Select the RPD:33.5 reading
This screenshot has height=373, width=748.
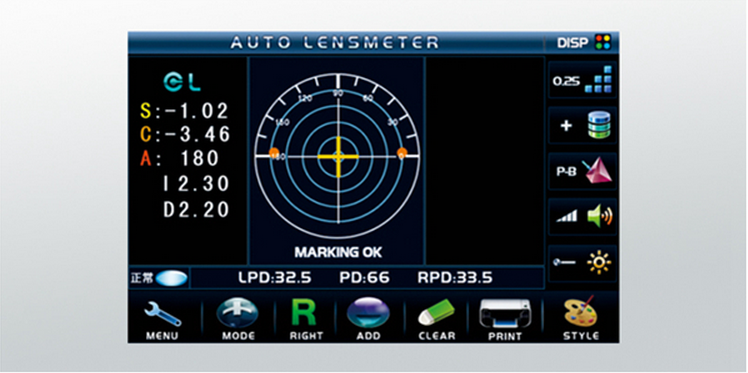455,278
